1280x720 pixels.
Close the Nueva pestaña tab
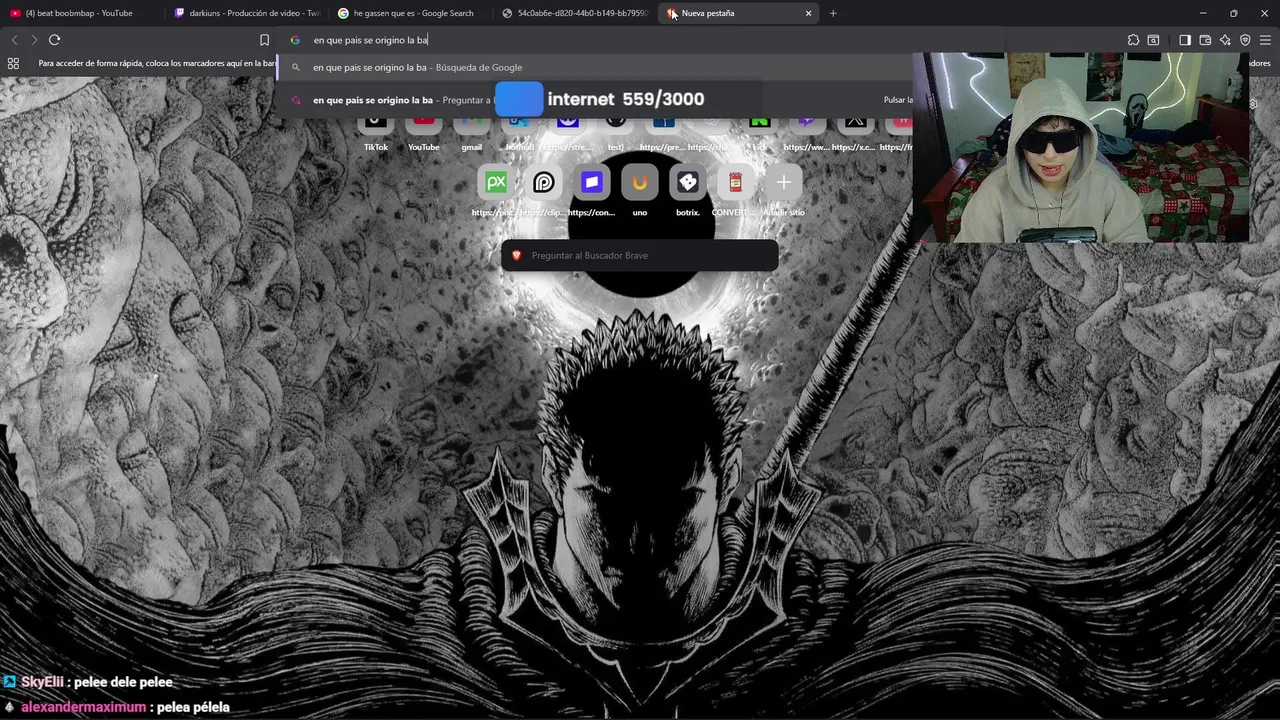pos(808,13)
